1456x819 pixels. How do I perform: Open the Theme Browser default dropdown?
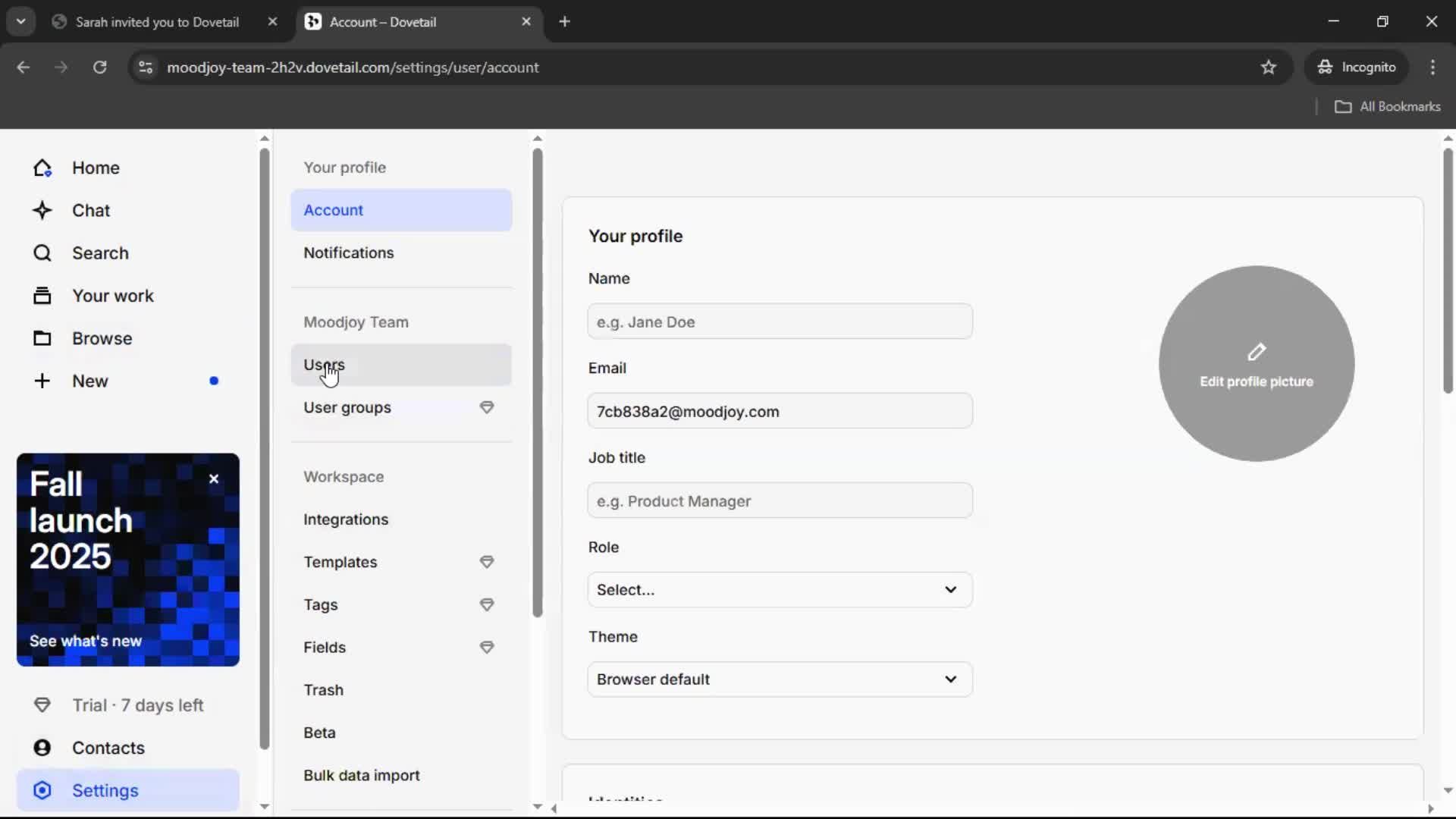point(780,679)
